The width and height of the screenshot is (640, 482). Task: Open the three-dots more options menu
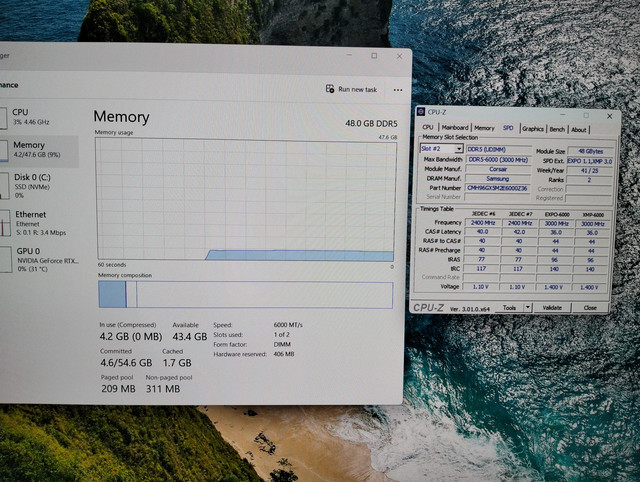click(x=398, y=90)
